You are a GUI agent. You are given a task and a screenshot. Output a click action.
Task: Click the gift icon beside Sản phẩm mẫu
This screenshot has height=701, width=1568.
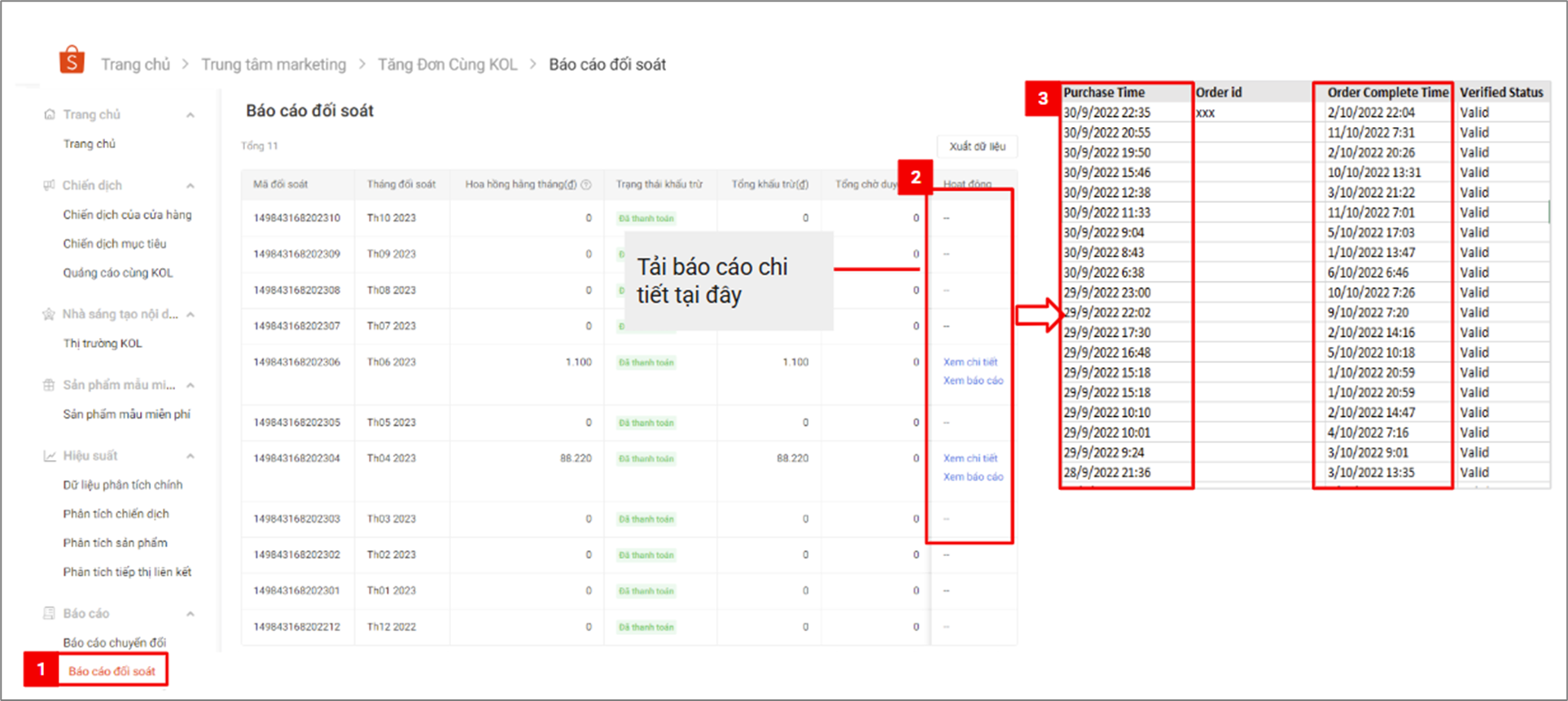point(50,385)
